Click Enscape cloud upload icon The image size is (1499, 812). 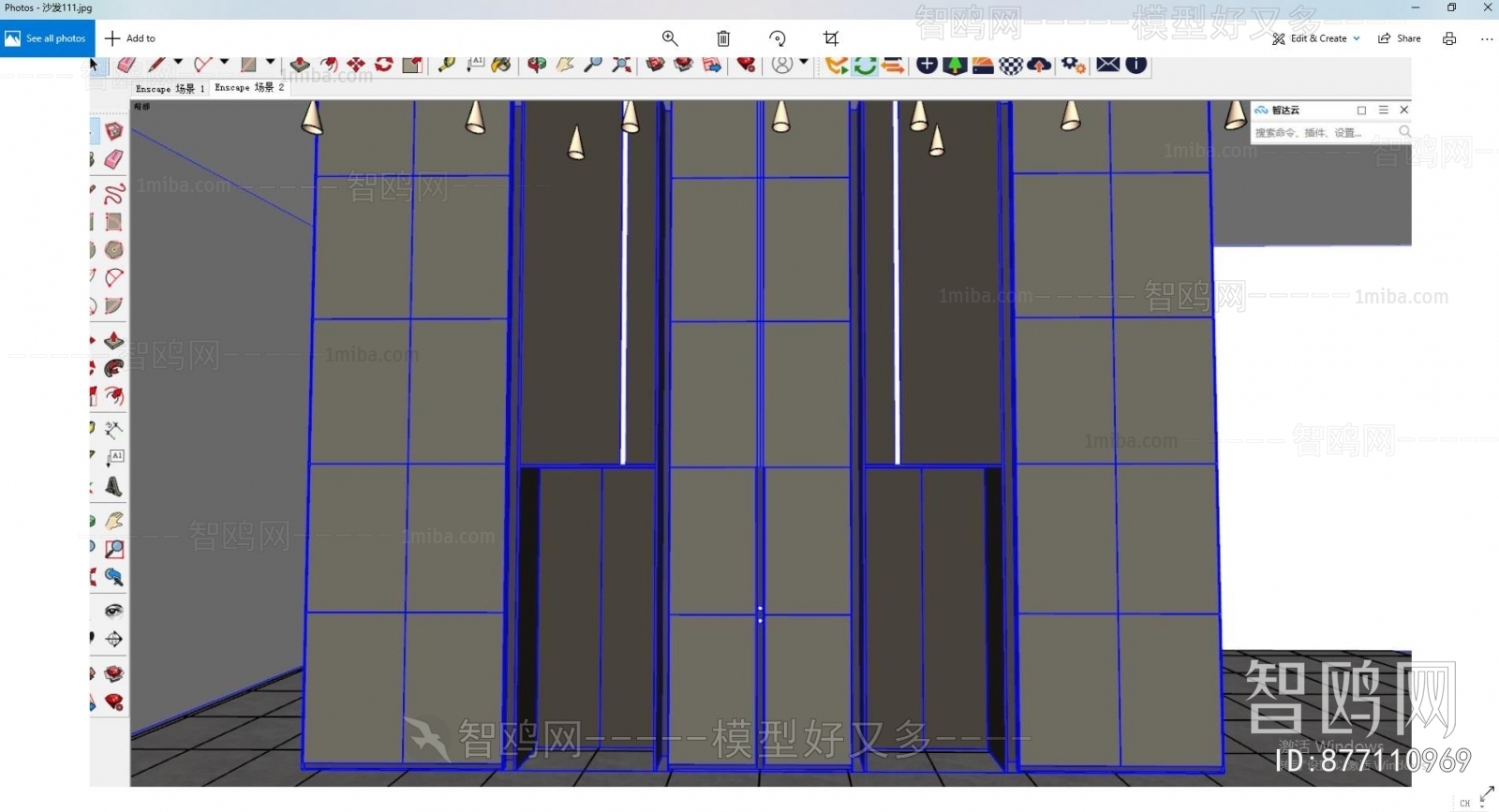click(x=1039, y=65)
